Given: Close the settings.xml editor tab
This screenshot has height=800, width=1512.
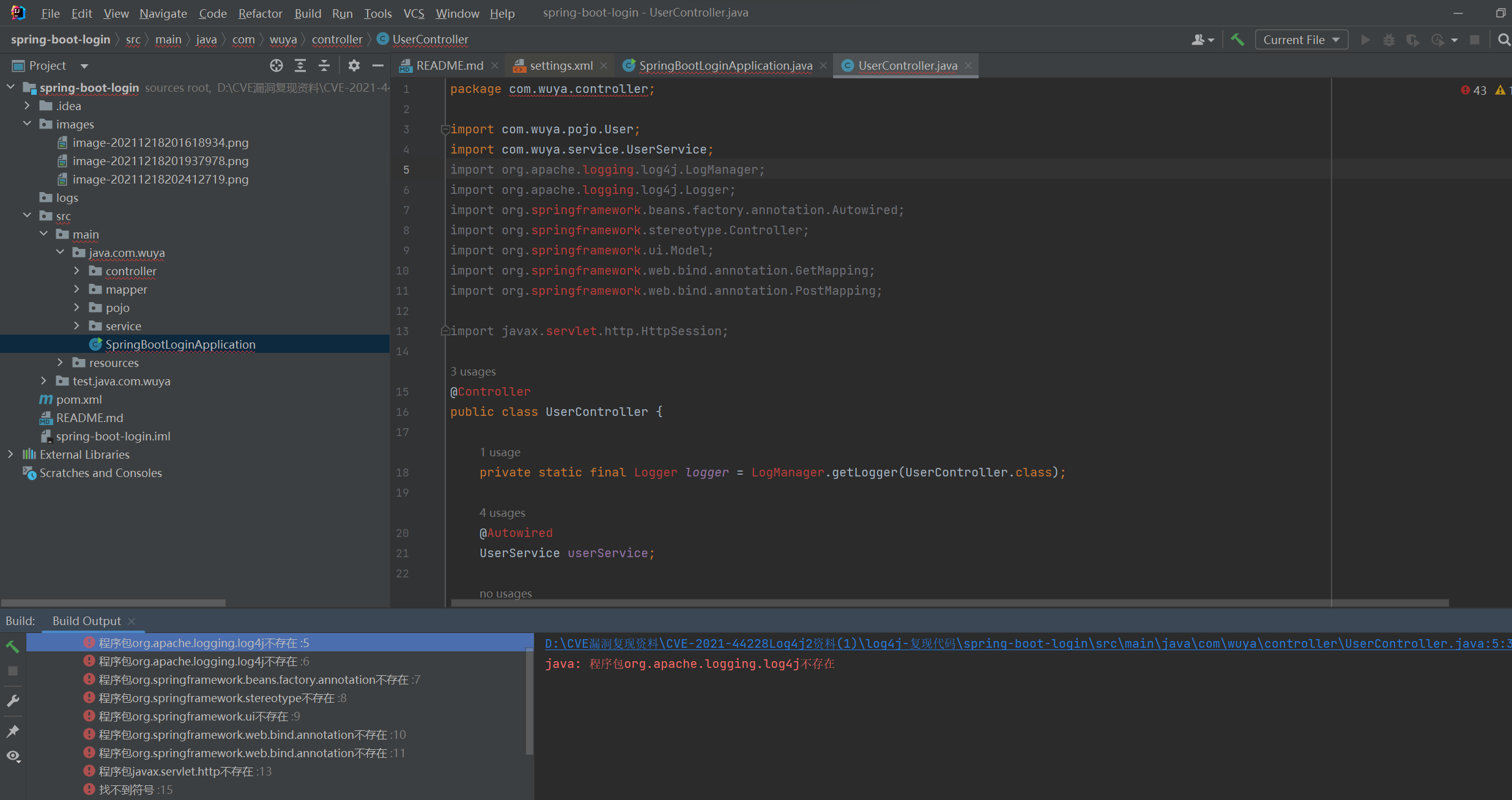Looking at the screenshot, I should pos(604,65).
